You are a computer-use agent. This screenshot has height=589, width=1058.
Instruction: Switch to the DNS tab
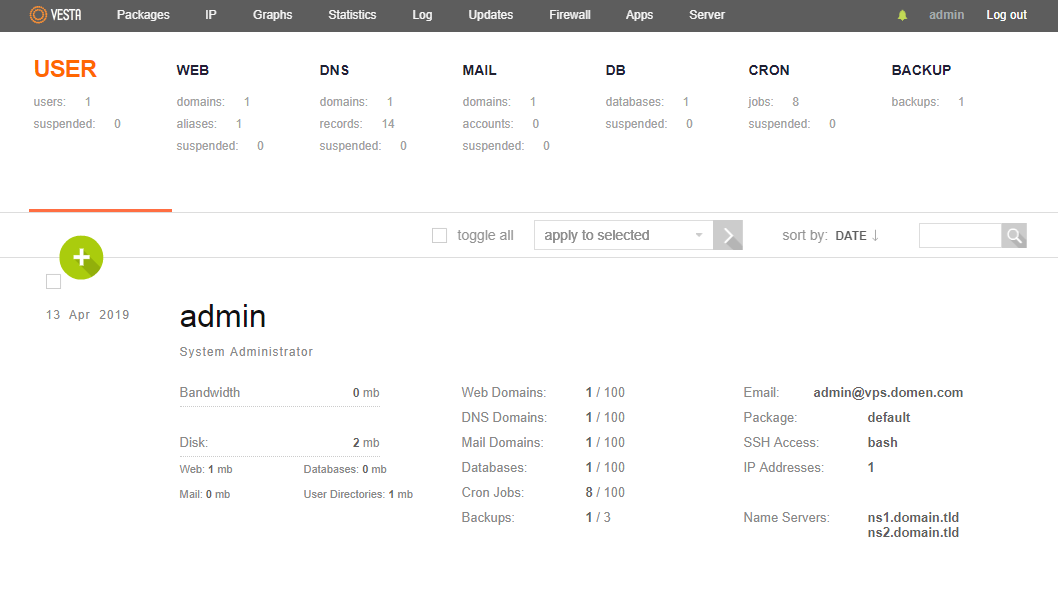(x=334, y=71)
